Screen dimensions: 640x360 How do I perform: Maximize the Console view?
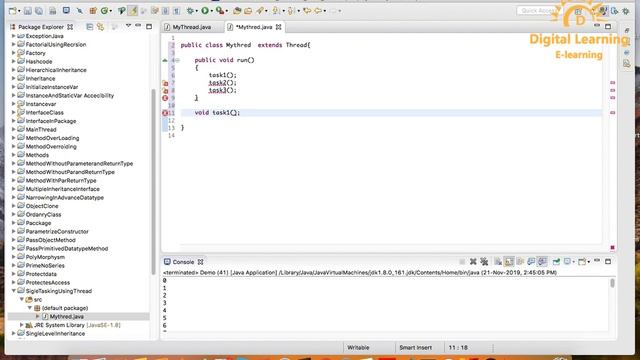click(608, 262)
